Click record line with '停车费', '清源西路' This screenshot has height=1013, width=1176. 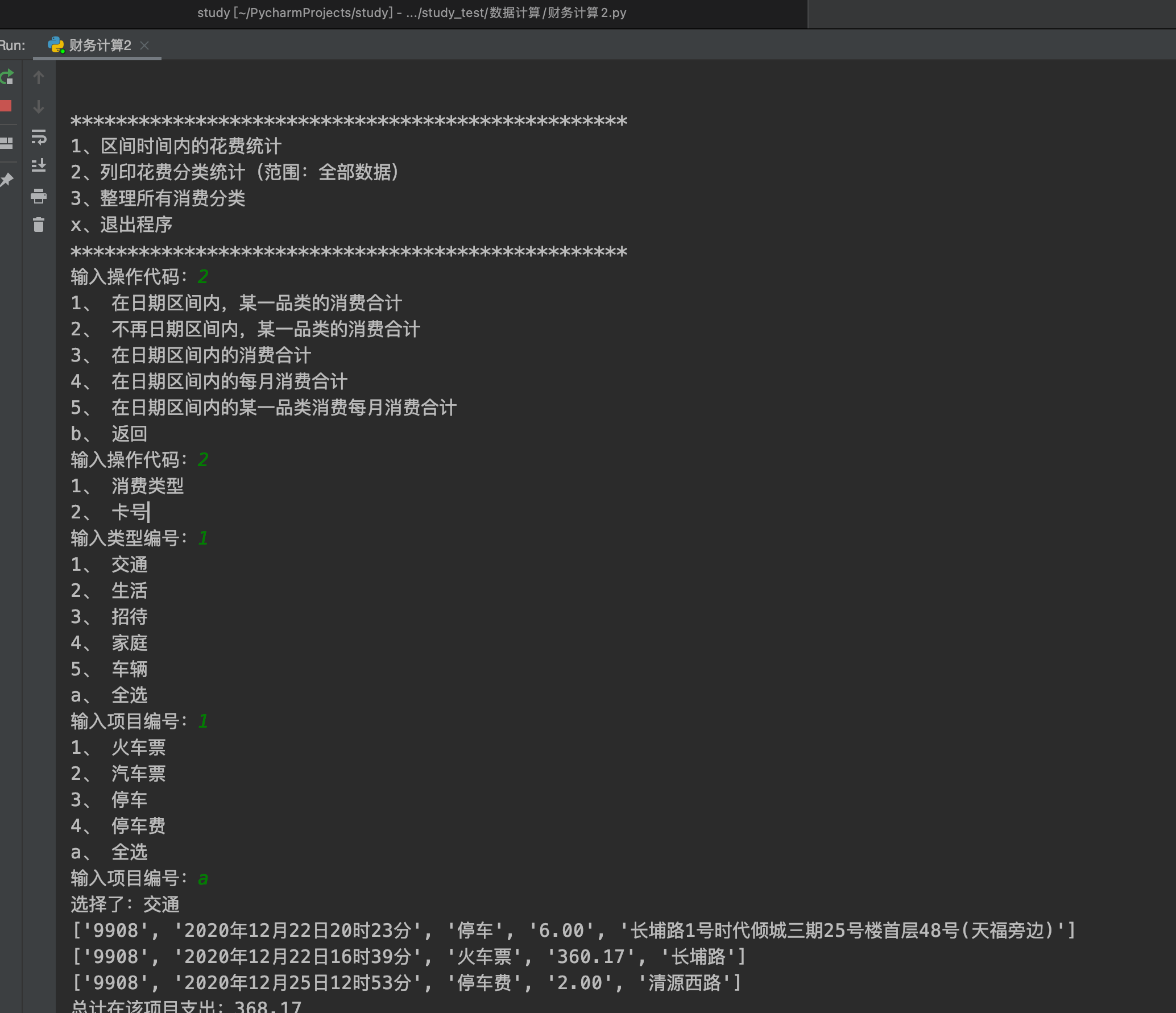click(x=407, y=983)
